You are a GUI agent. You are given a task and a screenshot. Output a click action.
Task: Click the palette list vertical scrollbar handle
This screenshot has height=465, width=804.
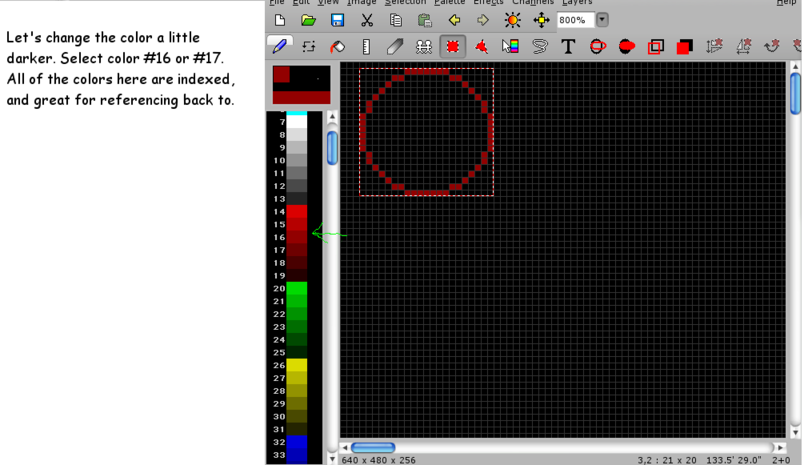pyautogui.click(x=332, y=148)
